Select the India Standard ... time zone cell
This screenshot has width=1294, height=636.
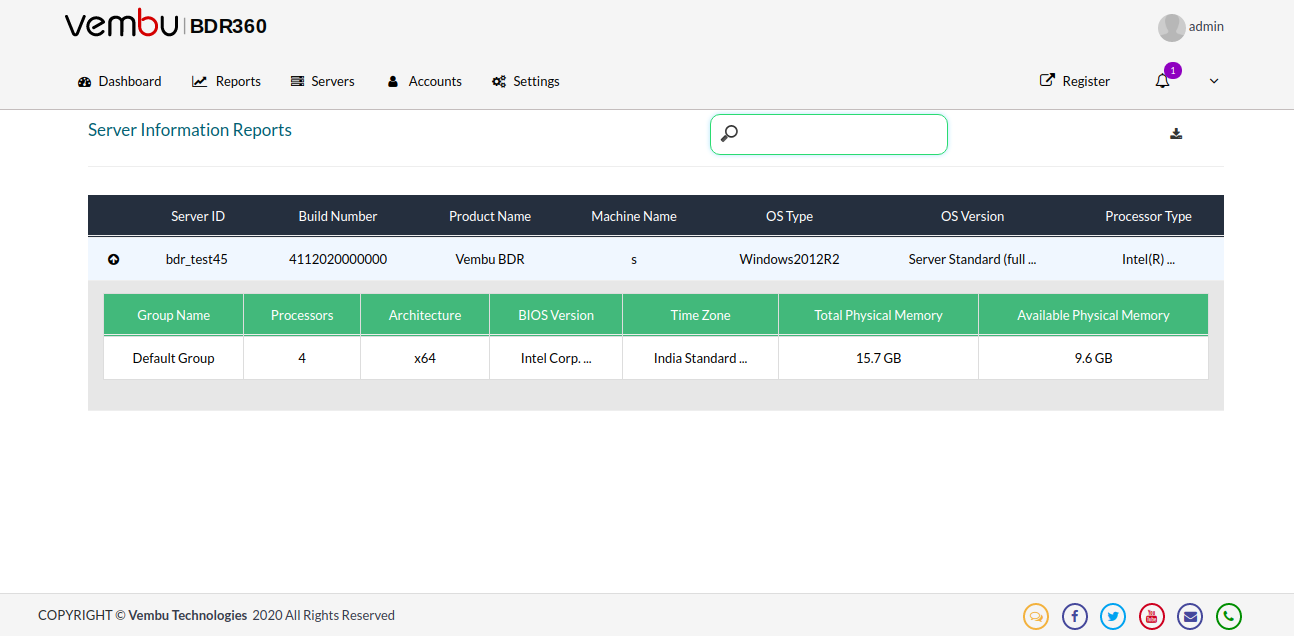point(700,358)
